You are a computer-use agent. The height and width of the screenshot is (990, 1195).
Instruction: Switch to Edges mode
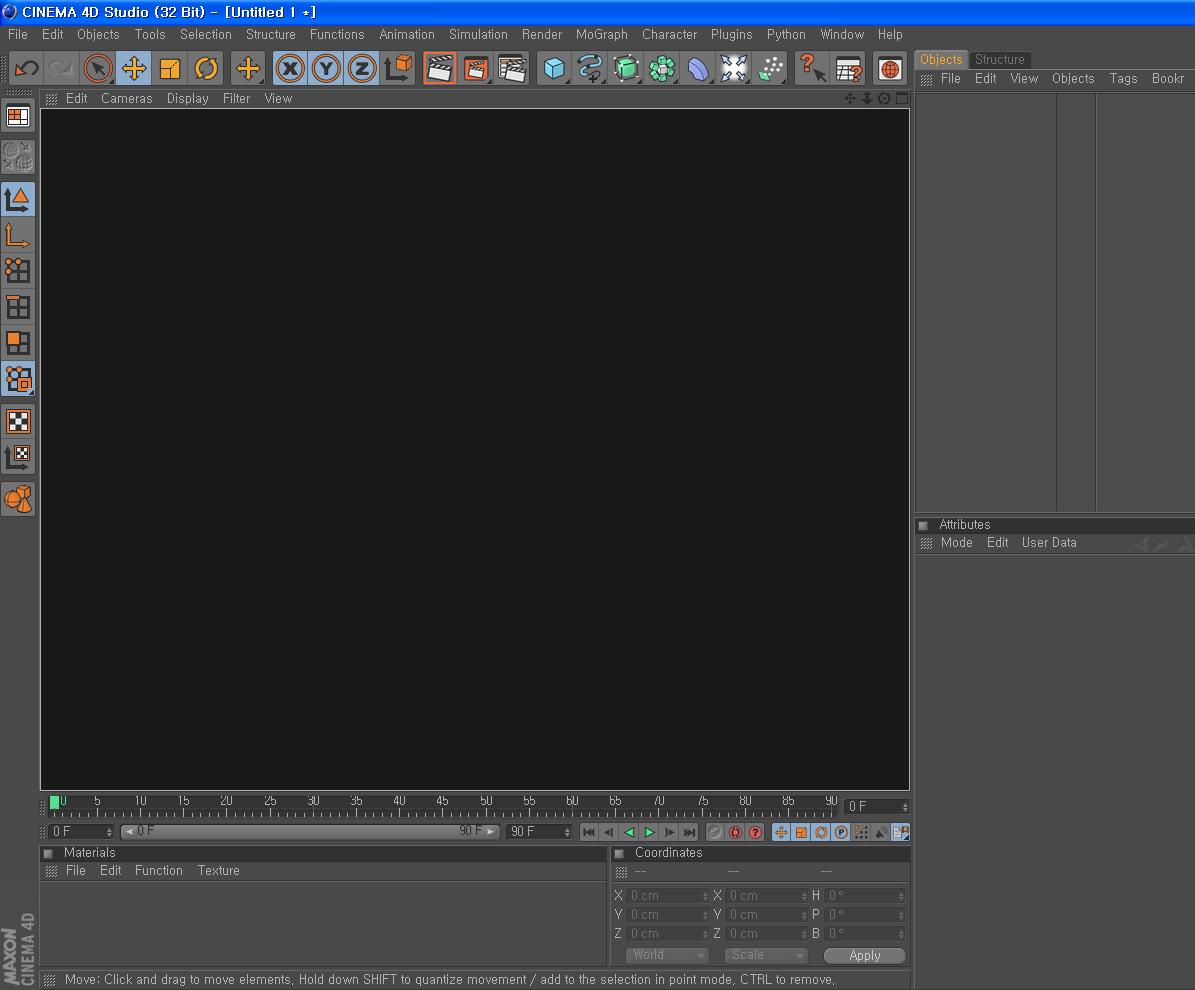click(x=18, y=307)
